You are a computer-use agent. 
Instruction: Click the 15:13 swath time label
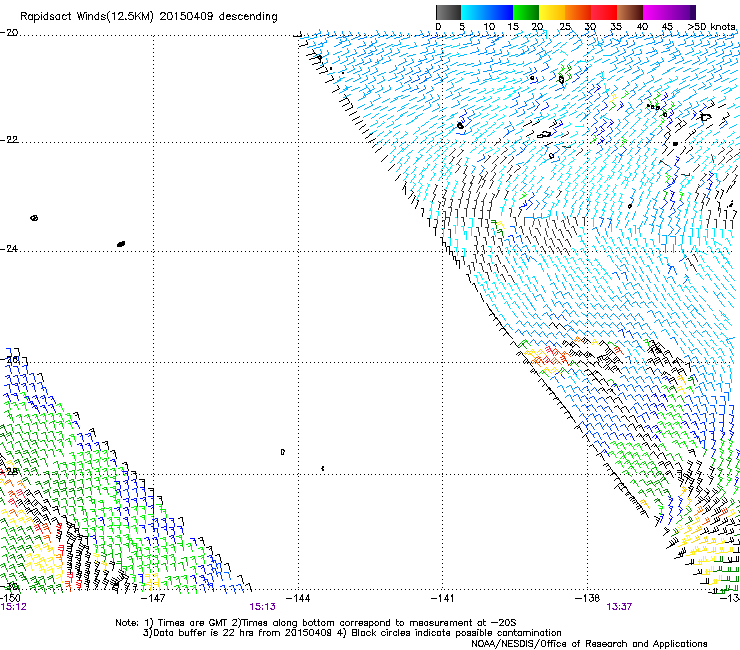click(x=262, y=607)
